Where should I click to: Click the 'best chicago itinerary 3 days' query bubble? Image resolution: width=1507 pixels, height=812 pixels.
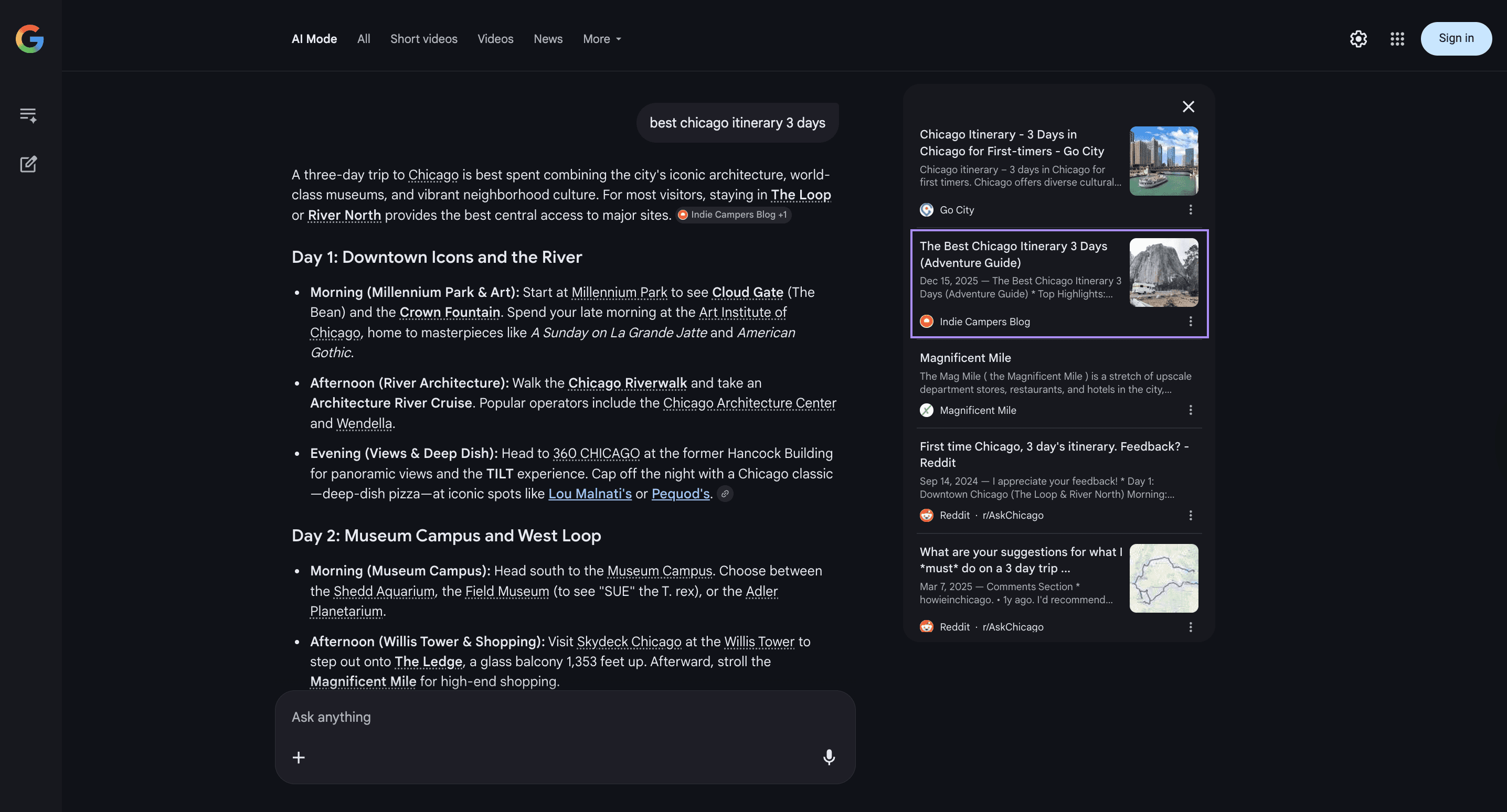(737, 123)
